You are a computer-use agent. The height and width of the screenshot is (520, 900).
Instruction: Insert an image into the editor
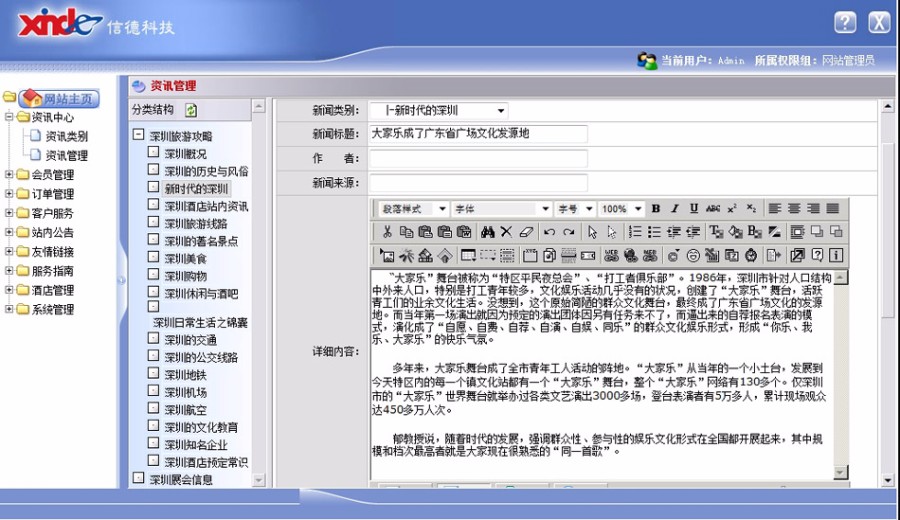(x=387, y=255)
